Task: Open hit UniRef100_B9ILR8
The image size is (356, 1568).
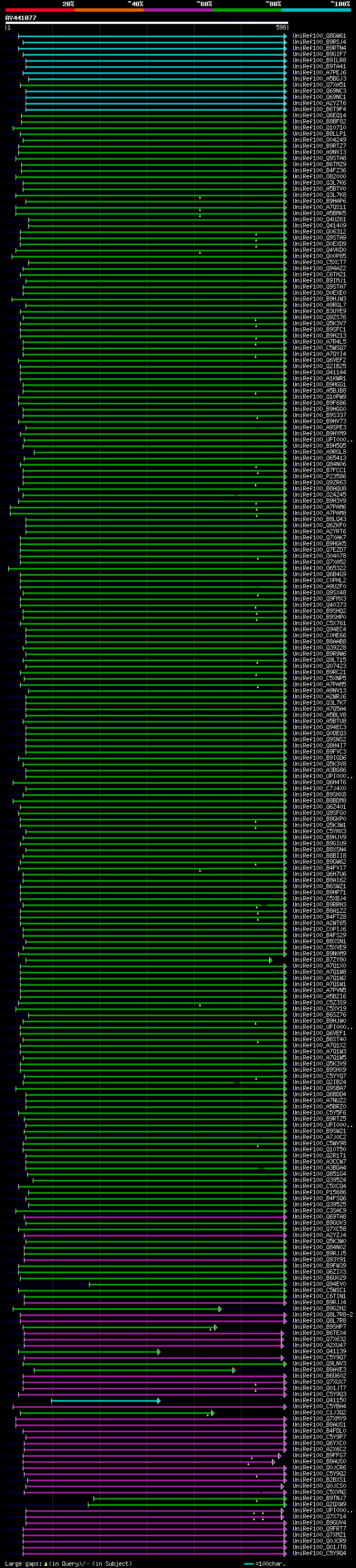Action: click(x=319, y=60)
